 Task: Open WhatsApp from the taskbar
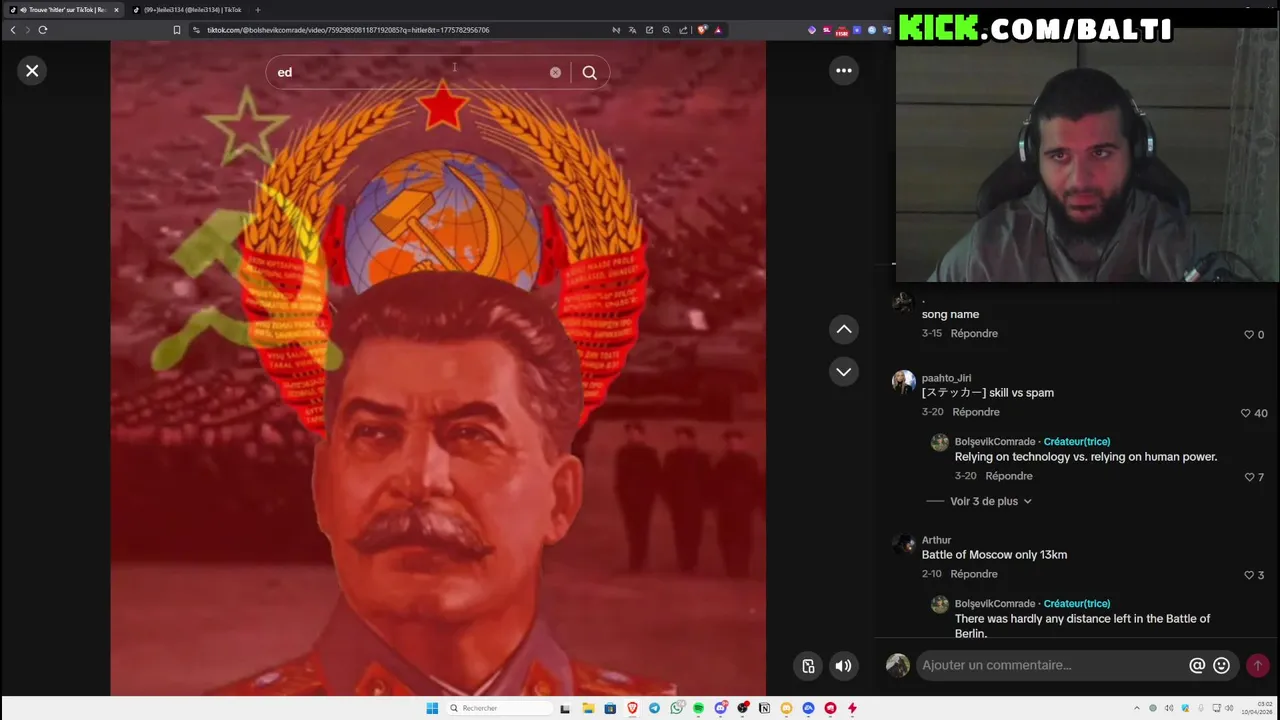677,708
